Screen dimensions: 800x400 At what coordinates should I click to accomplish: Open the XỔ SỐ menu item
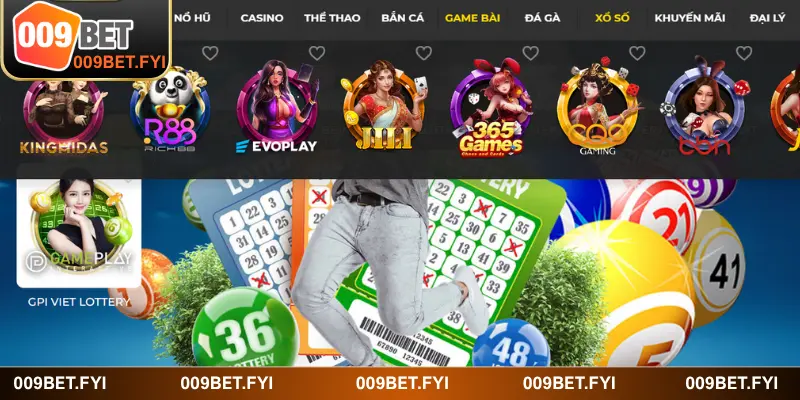point(612,18)
